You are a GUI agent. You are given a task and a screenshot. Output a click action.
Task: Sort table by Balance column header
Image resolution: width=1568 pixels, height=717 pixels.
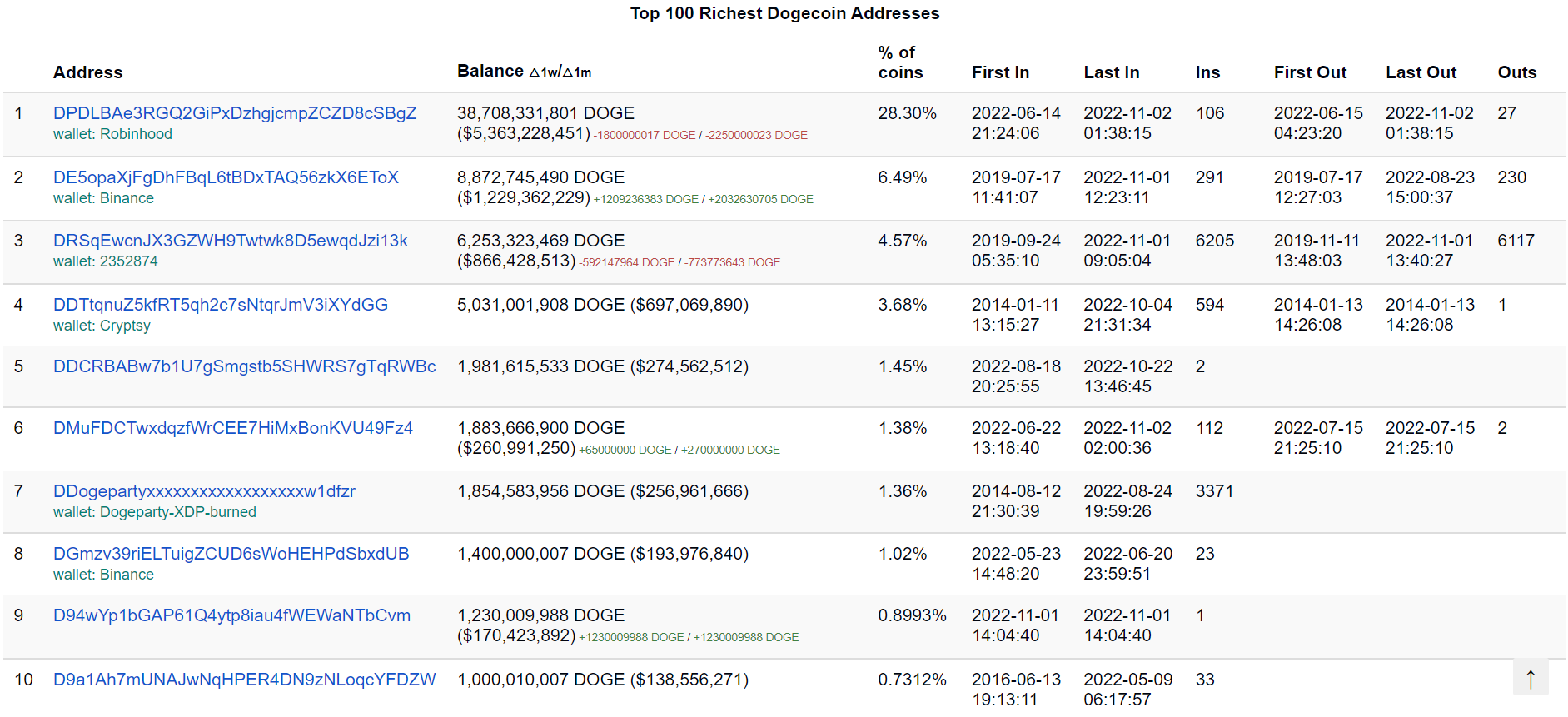[x=490, y=71]
